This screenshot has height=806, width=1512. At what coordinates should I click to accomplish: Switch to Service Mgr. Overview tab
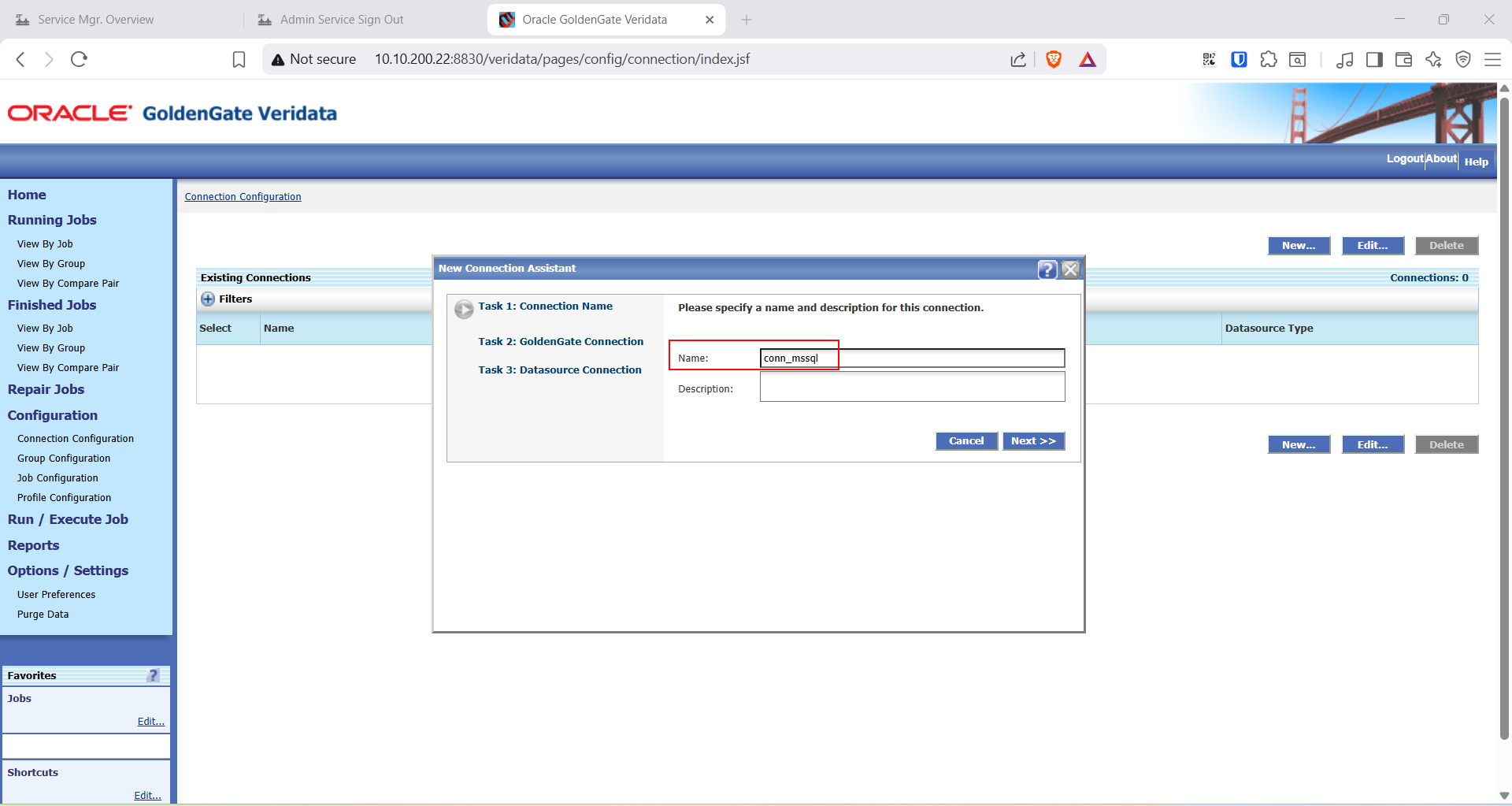96,20
